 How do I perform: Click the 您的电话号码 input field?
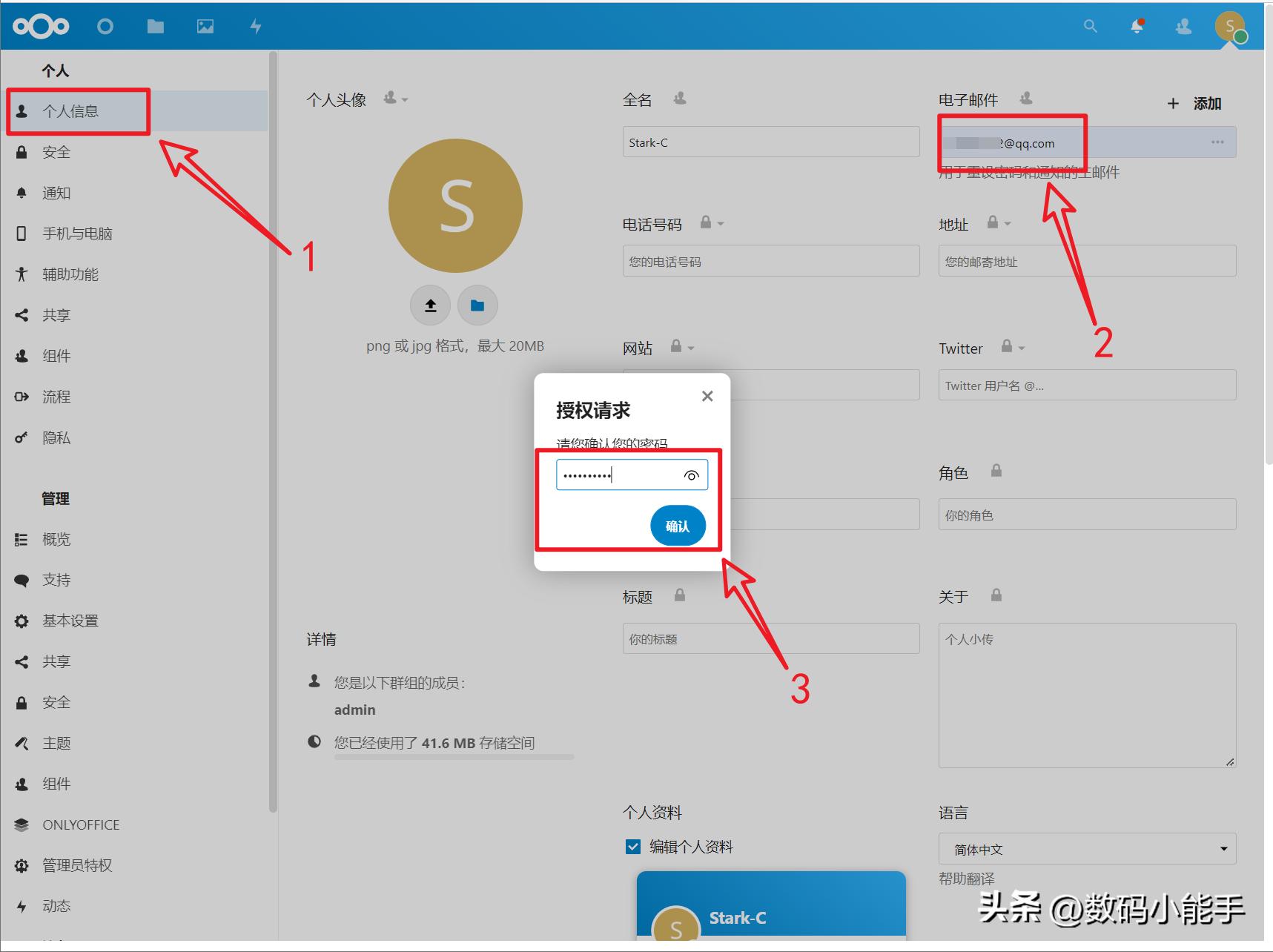[771, 261]
